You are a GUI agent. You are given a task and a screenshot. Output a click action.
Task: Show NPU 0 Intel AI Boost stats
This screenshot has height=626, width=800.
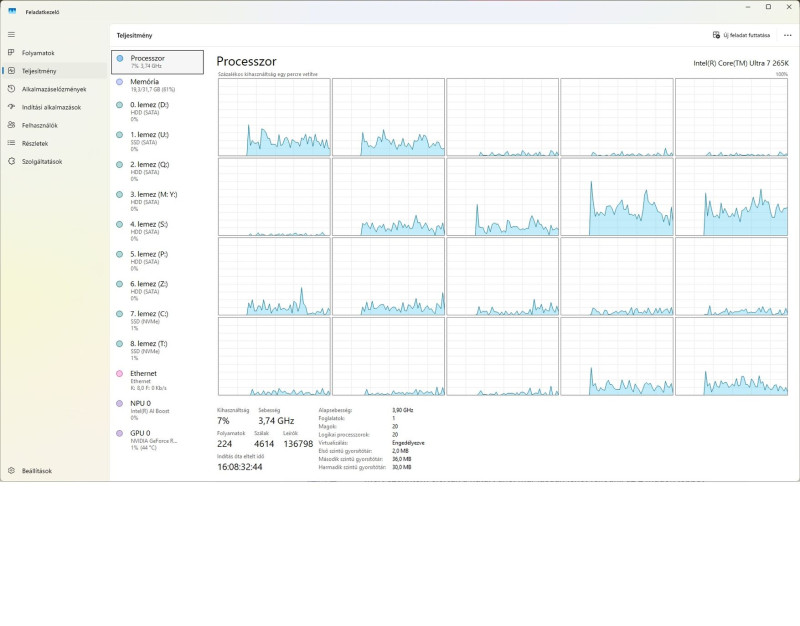[x=157, y=410]
